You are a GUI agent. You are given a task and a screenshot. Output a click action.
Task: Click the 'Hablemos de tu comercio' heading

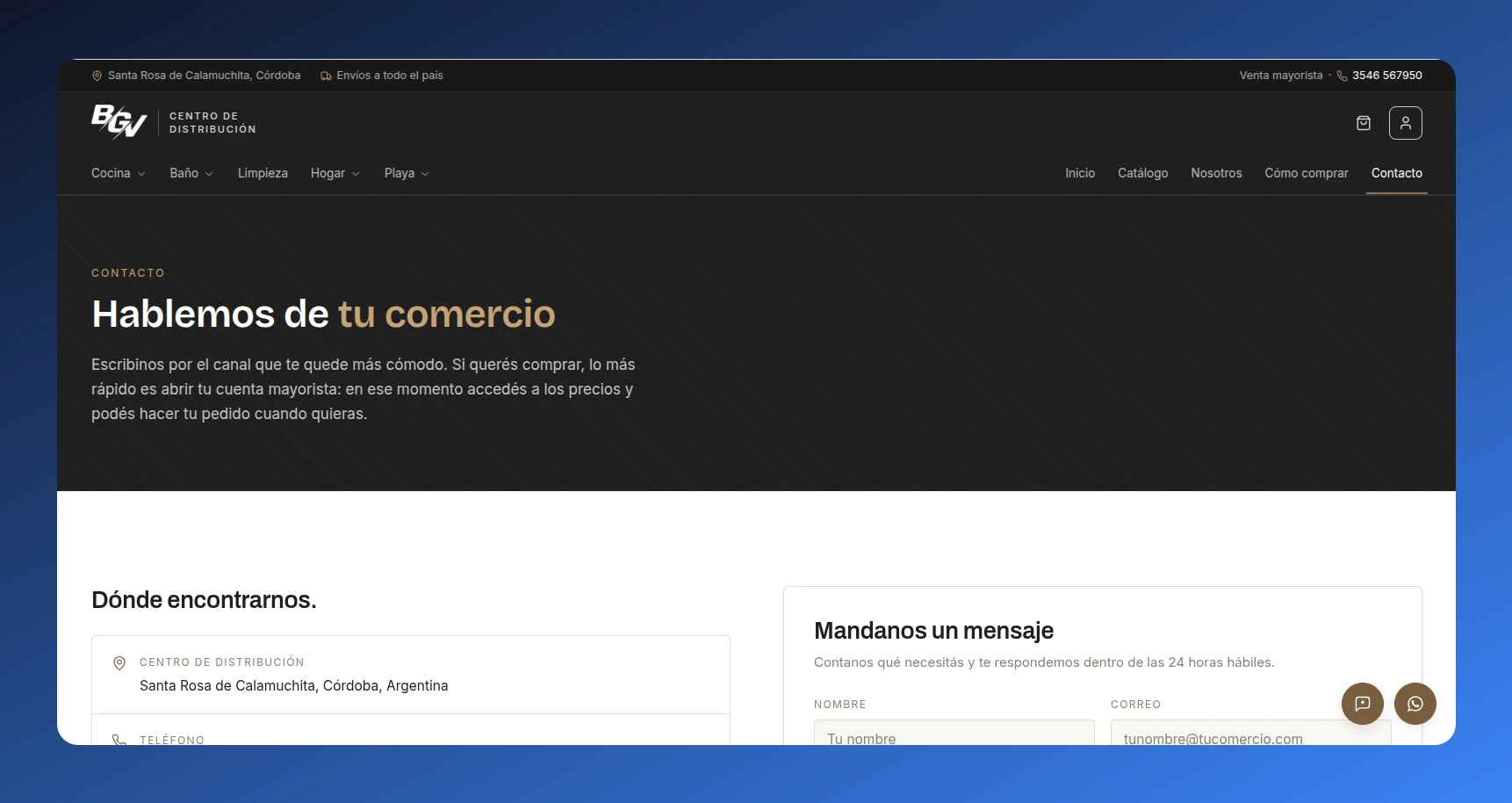point(323,314)
